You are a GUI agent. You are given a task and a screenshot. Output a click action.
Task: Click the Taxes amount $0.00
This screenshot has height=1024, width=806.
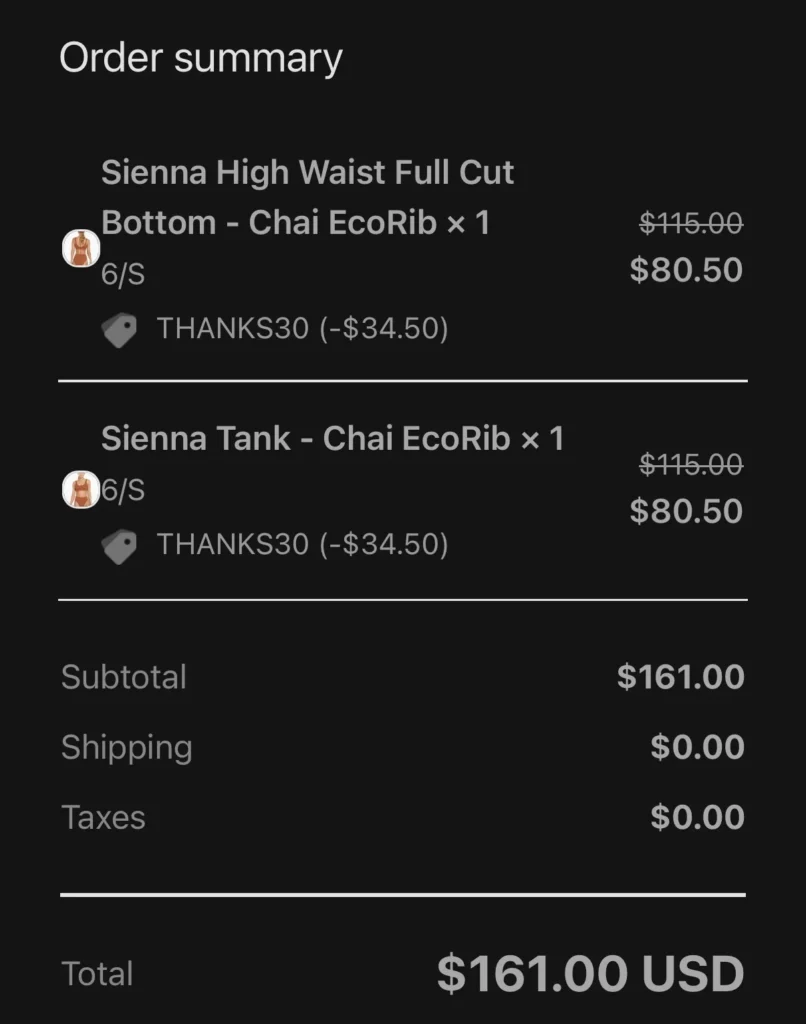pyautogui.click(x=698, y=817)
